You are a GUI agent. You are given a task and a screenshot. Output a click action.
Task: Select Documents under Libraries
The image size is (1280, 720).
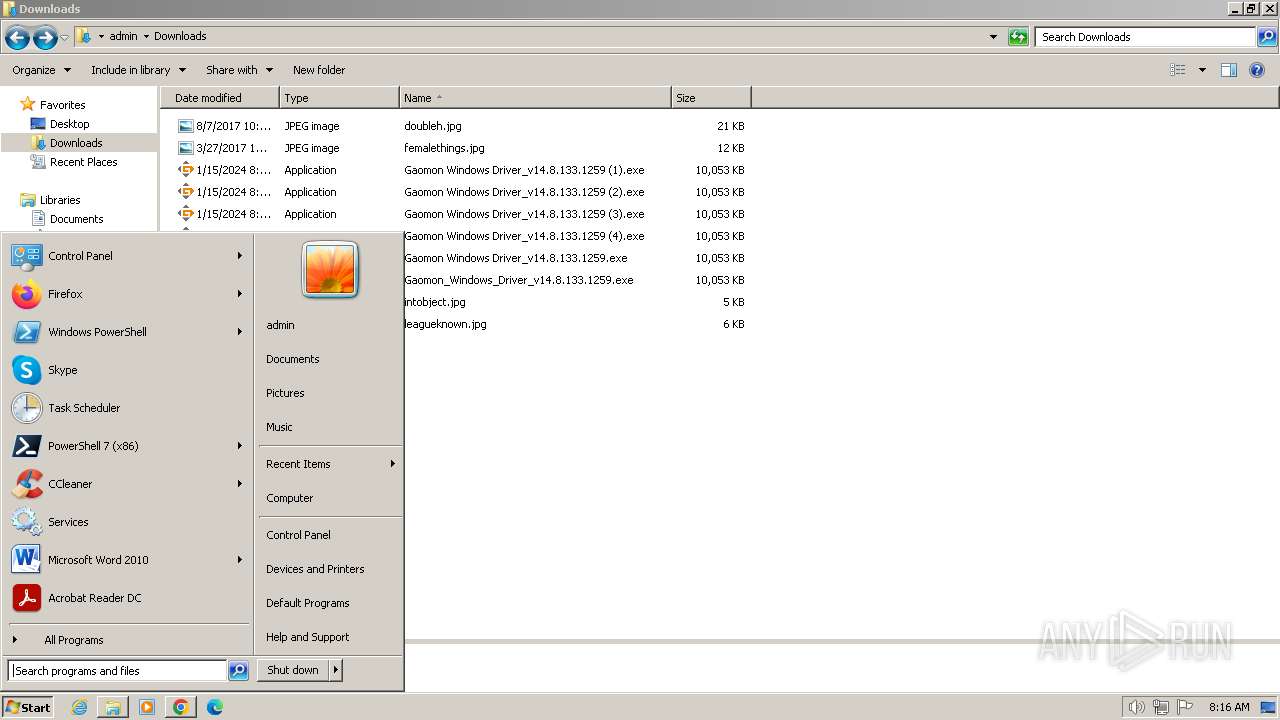coord(77,219)
